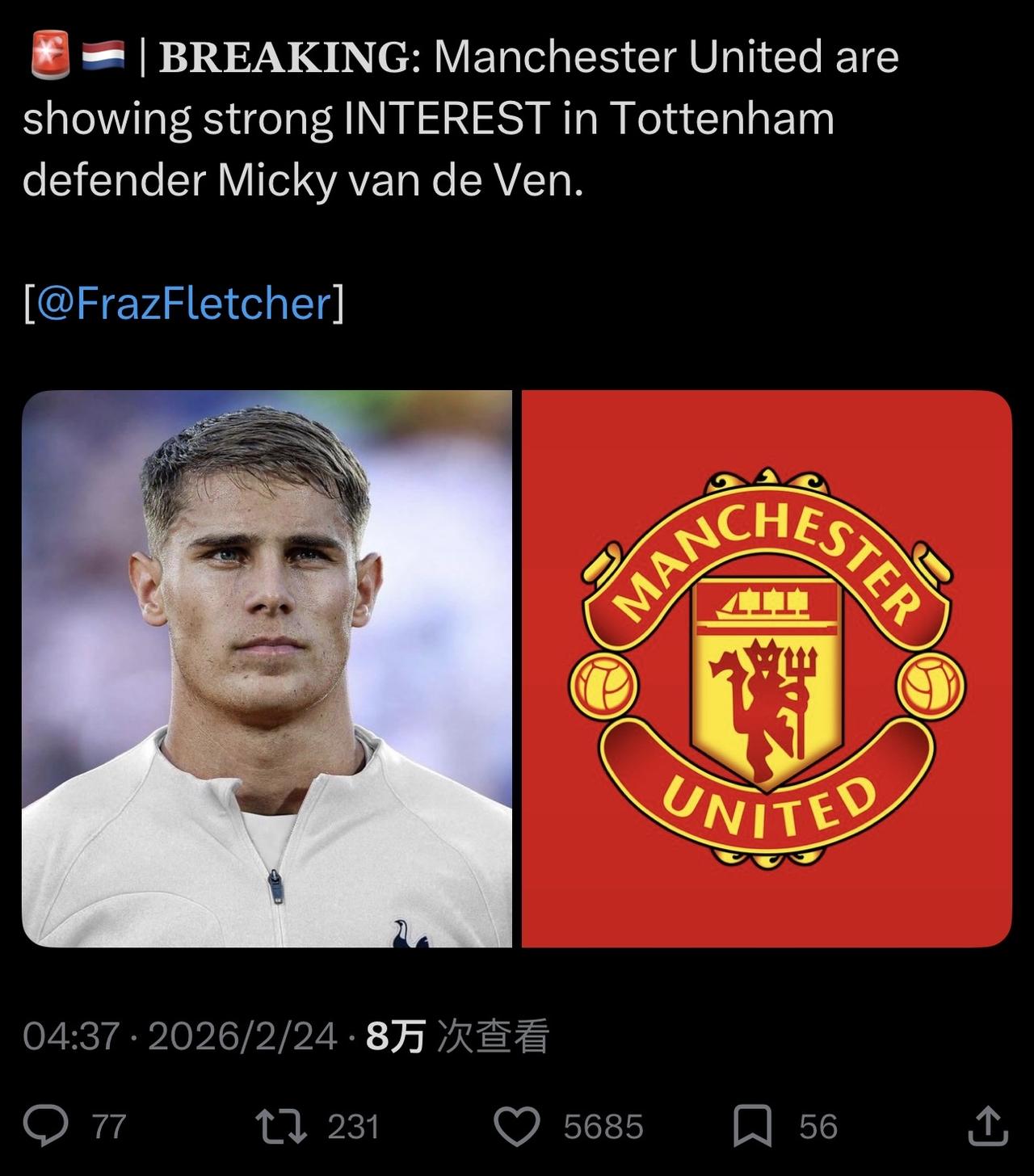This screenshot has width=1034, height=1176.
Task: Click the red siren emoji
Action: (49, 57)
